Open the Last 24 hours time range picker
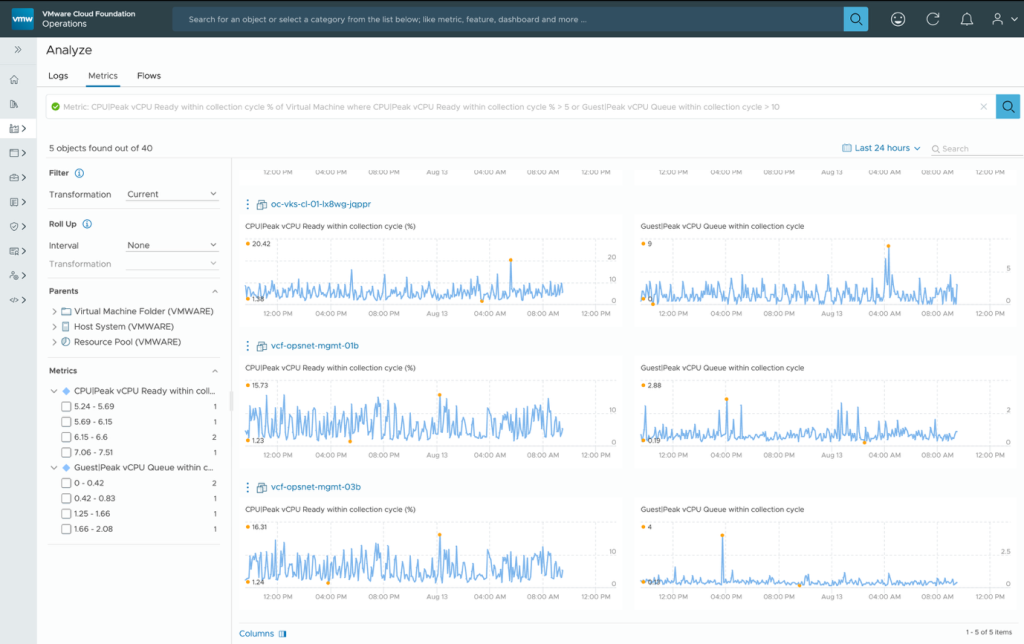Image resolution: width=1024 pixels, height=644 pixels. coord(881,148)
